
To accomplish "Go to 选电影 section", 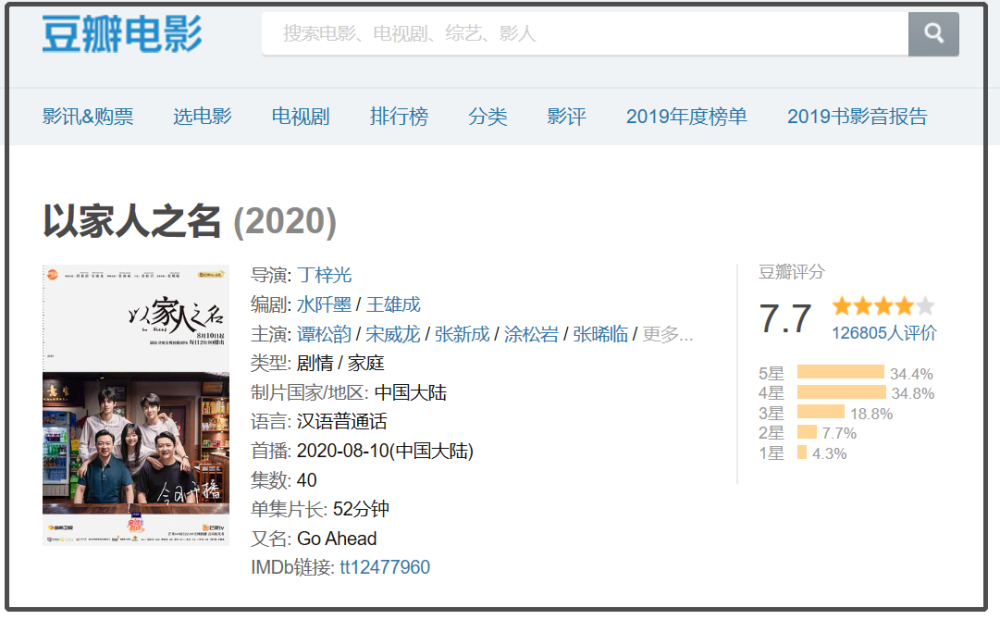I will pos(202,117).
